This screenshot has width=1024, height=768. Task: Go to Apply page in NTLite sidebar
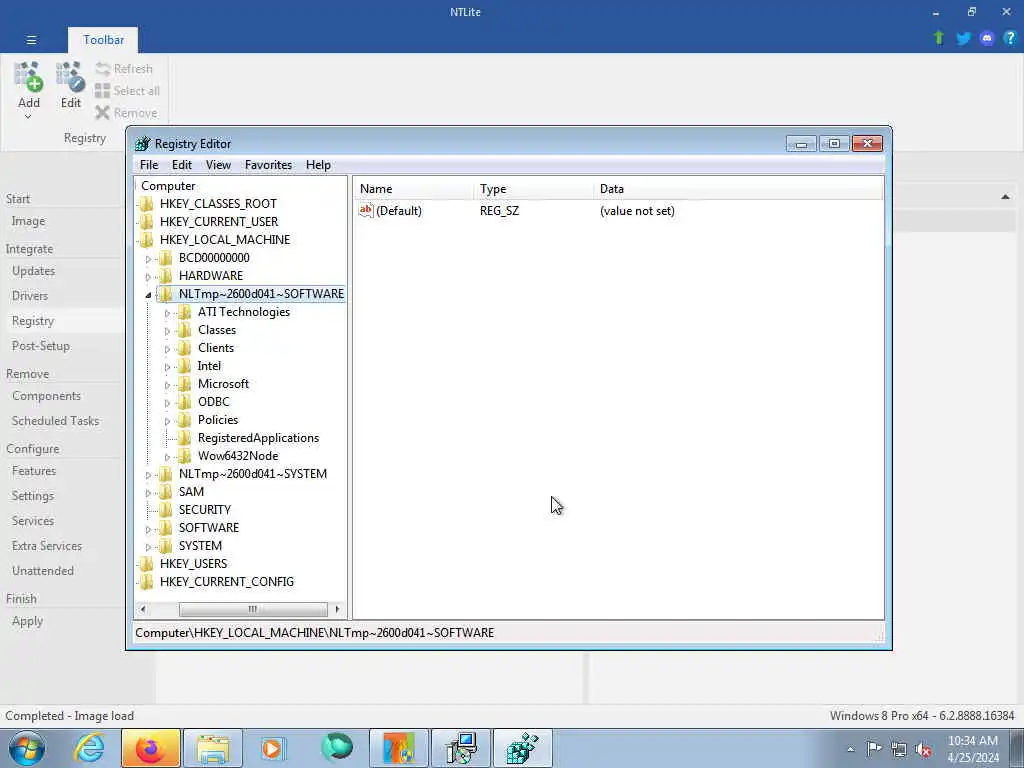pos(27,622)
